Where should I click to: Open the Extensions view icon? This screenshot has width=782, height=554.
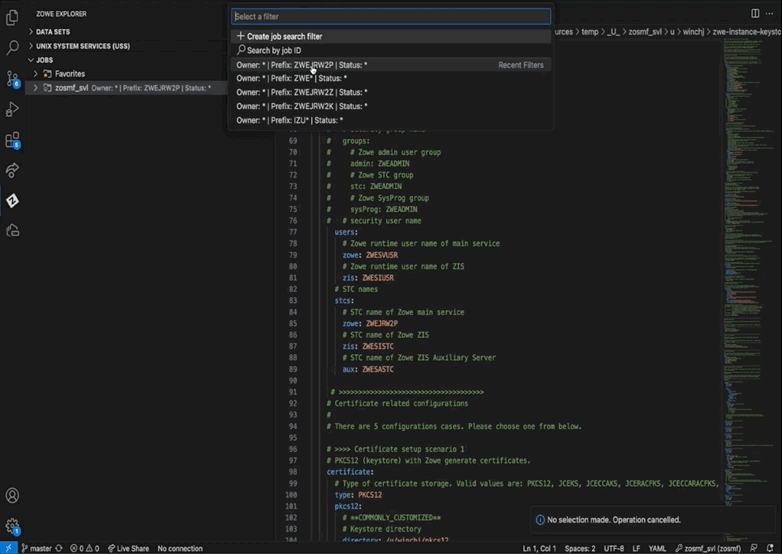coord(12,140)
